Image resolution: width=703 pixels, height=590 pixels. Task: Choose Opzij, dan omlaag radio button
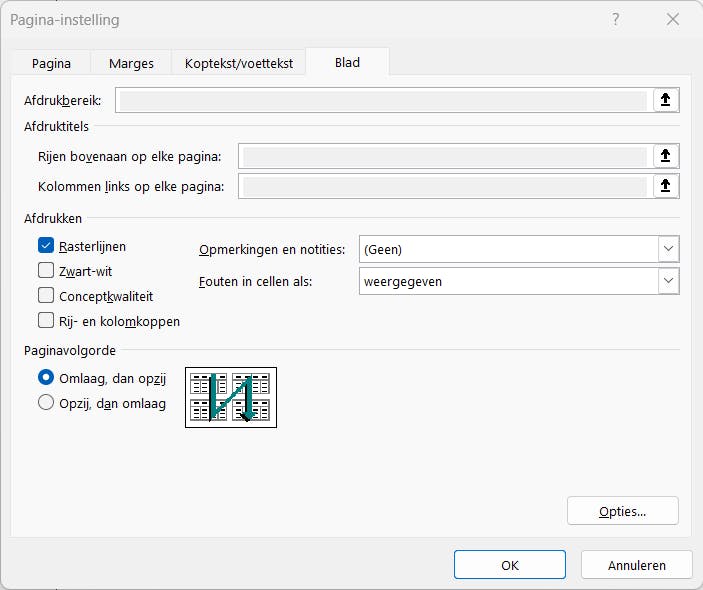[46, 403]
